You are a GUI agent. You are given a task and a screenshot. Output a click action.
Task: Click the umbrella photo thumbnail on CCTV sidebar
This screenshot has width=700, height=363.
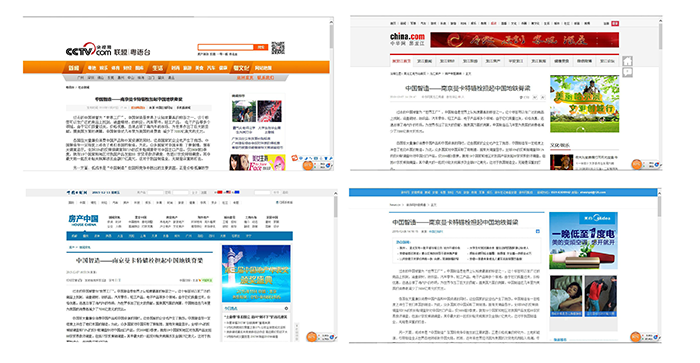pos(244,111)
